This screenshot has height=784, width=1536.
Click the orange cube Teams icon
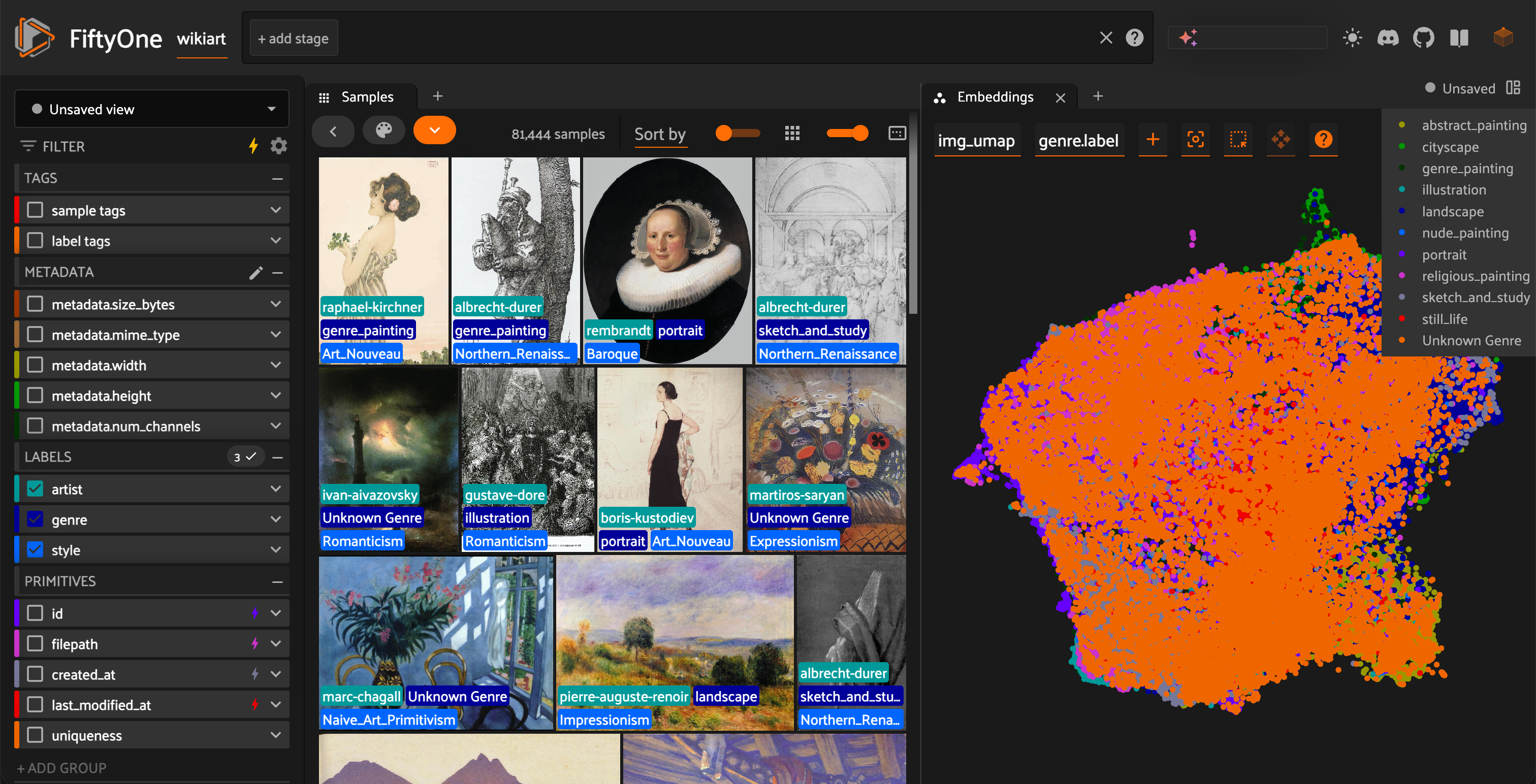tap(1502, 37)
